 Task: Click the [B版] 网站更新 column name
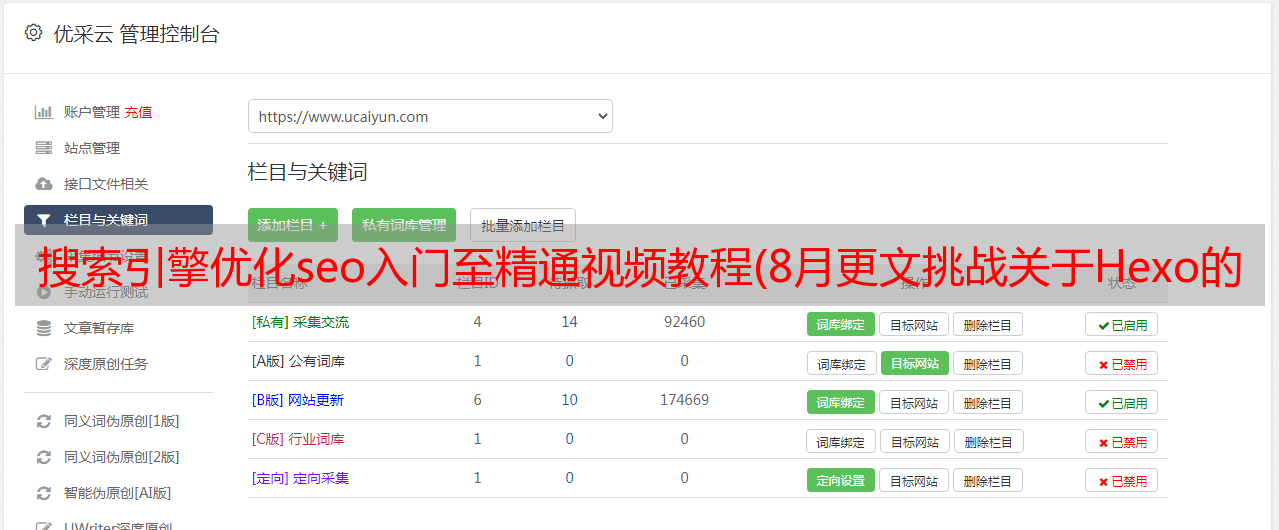pyautogui.click(x=298, y=400)
